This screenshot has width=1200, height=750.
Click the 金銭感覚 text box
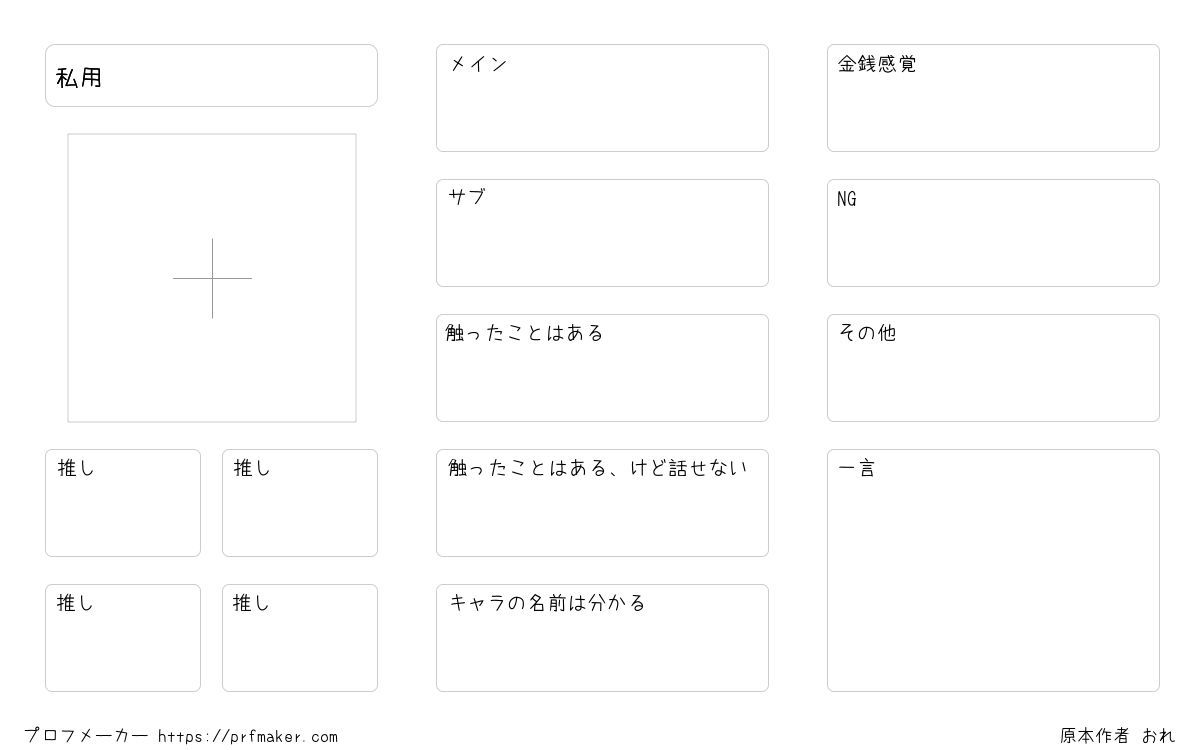coord(993,98)
